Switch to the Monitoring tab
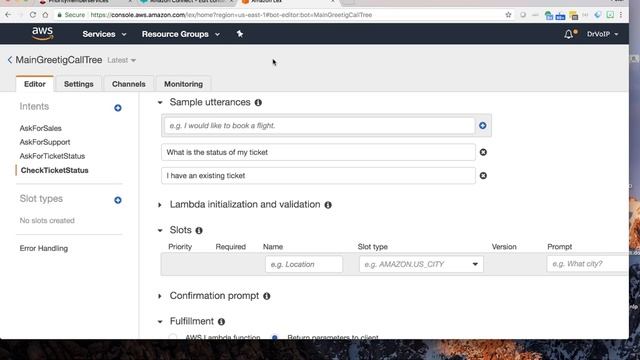 click(x=183, y=84)
